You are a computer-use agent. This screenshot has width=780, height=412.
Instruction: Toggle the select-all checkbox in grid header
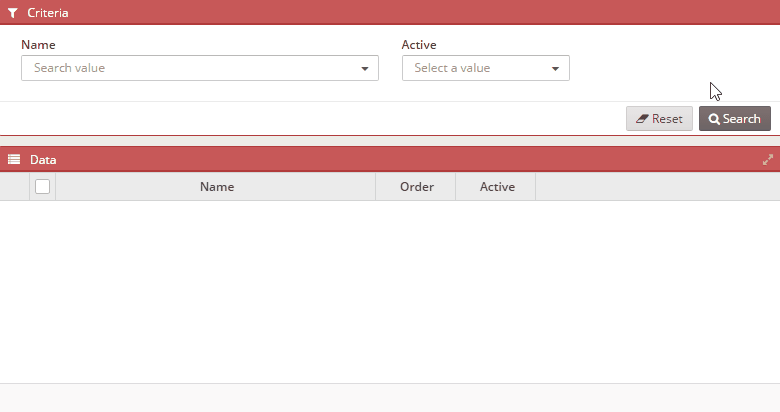[42, 187]
